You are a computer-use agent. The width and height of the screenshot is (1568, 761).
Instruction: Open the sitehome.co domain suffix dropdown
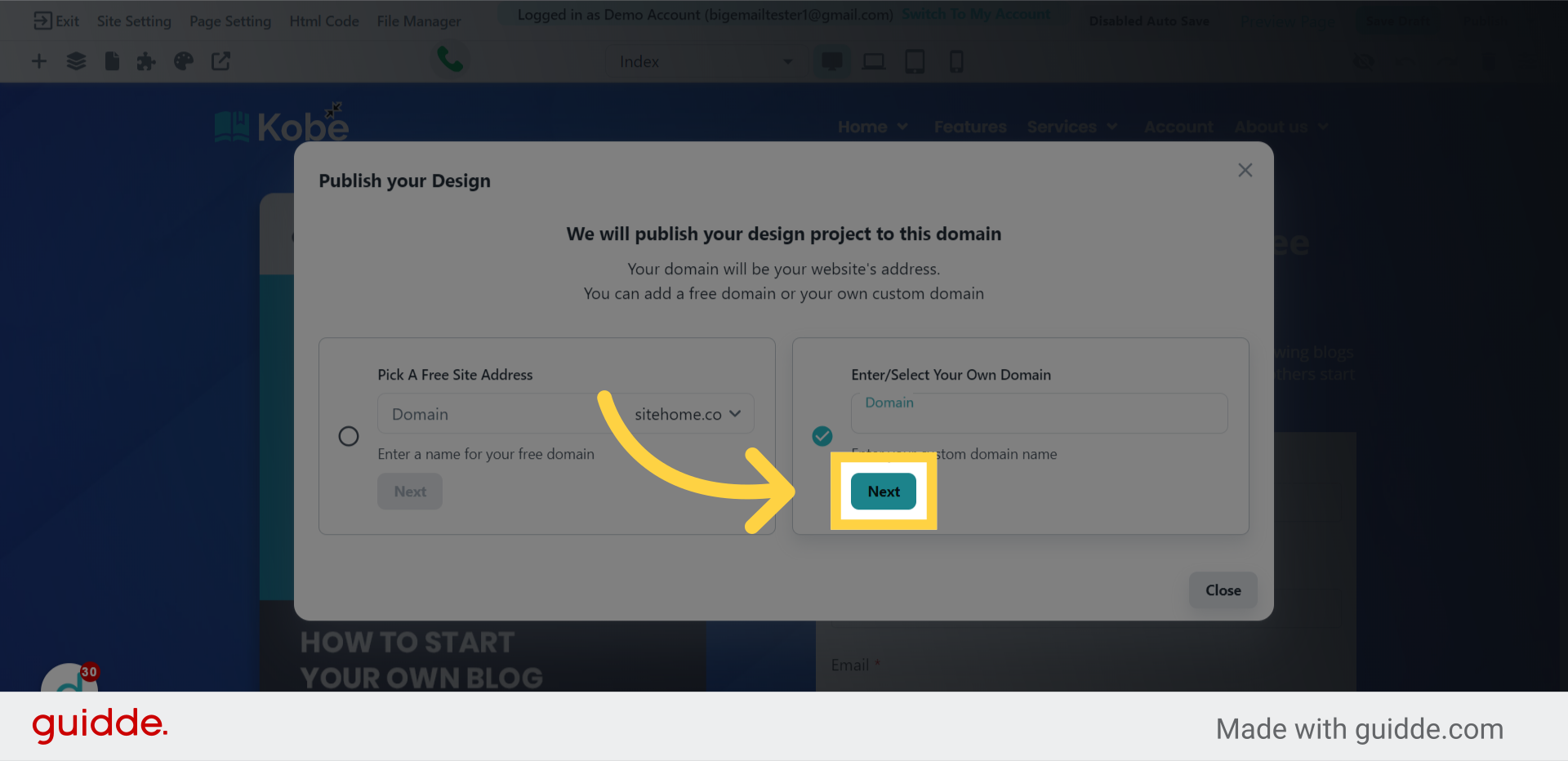688,414
